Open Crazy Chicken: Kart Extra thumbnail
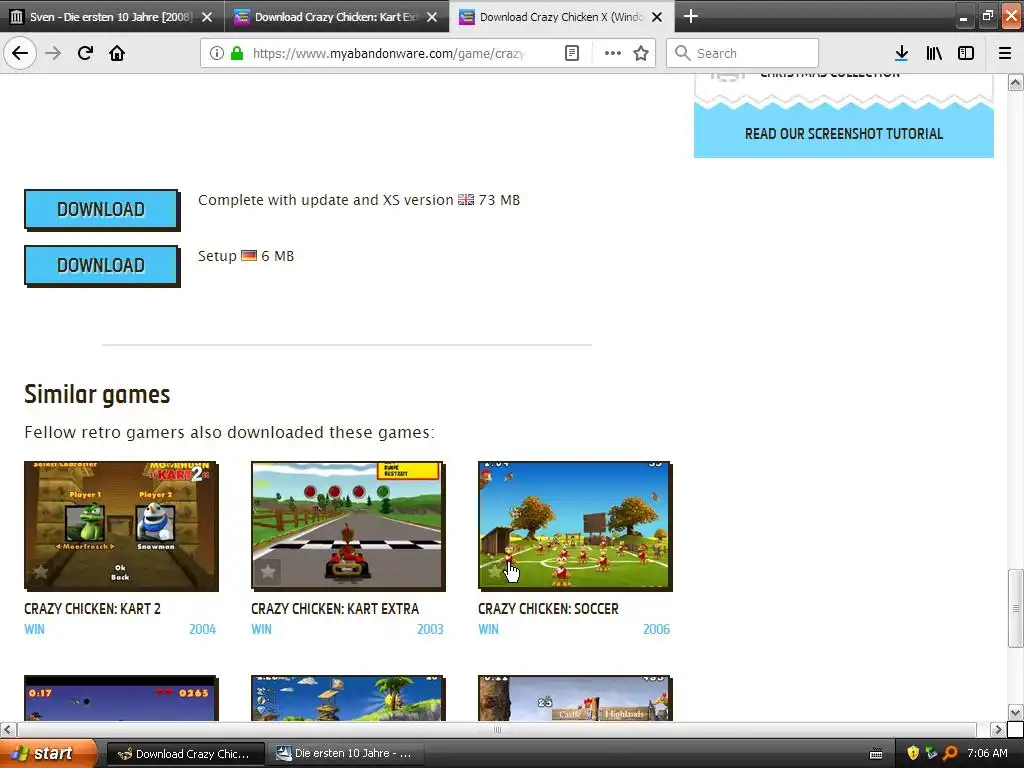 tap(348, 526)
